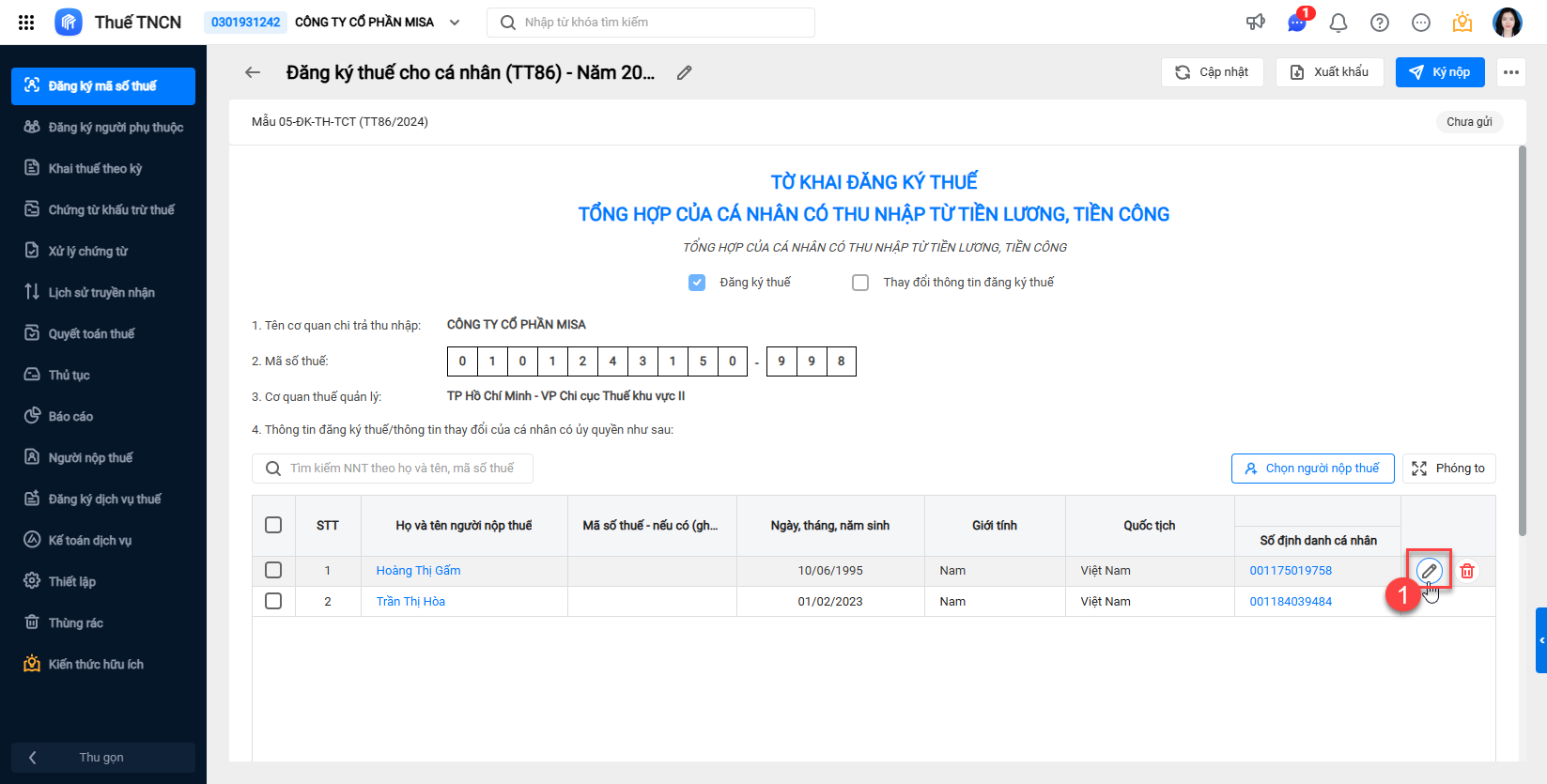Open the help question mark icon
The height and width of the screenshot is (784, 1547).
point(1380,23)
